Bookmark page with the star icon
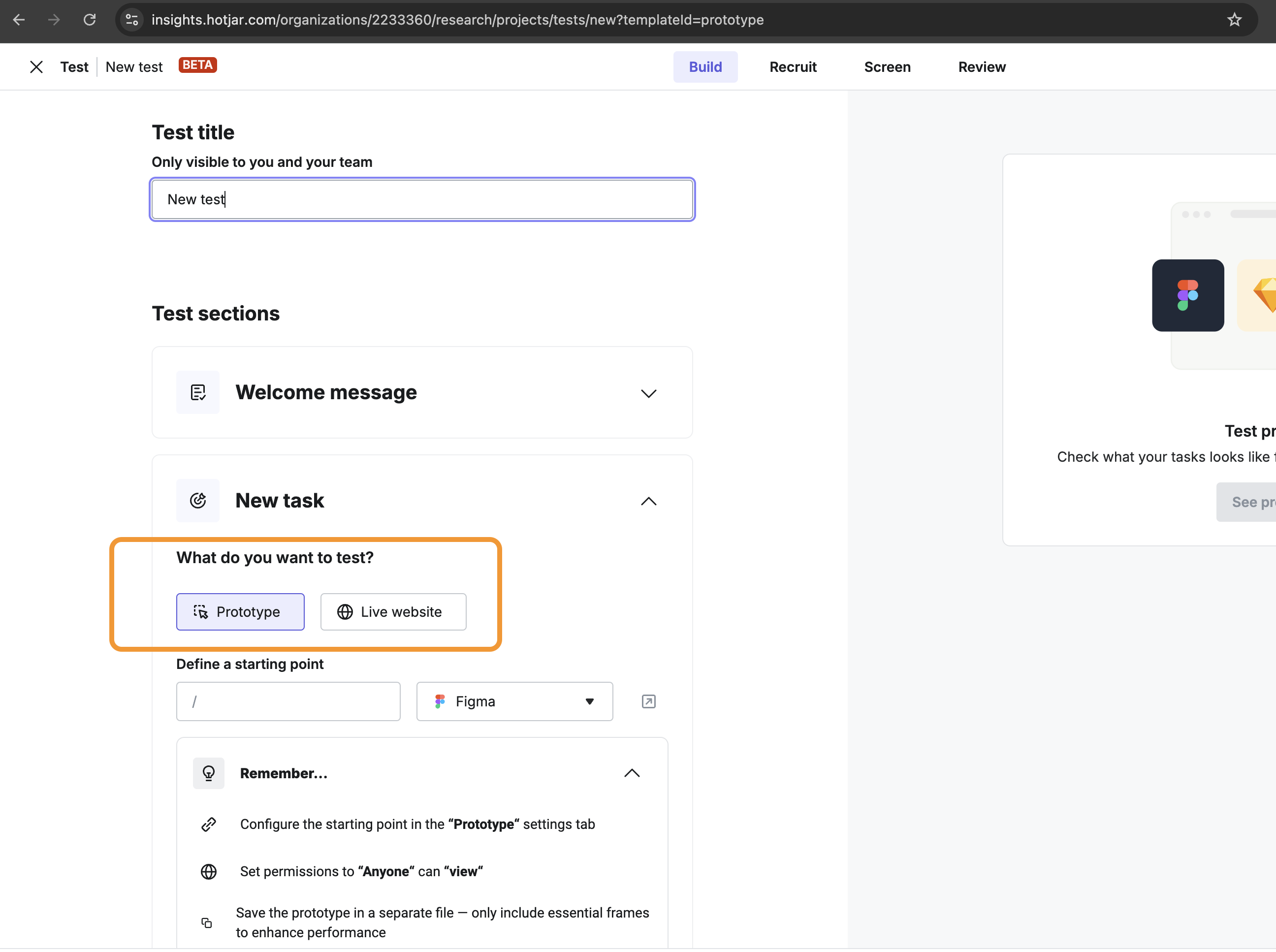Viewport: 1276px width, 952px height. (1234, 20)
